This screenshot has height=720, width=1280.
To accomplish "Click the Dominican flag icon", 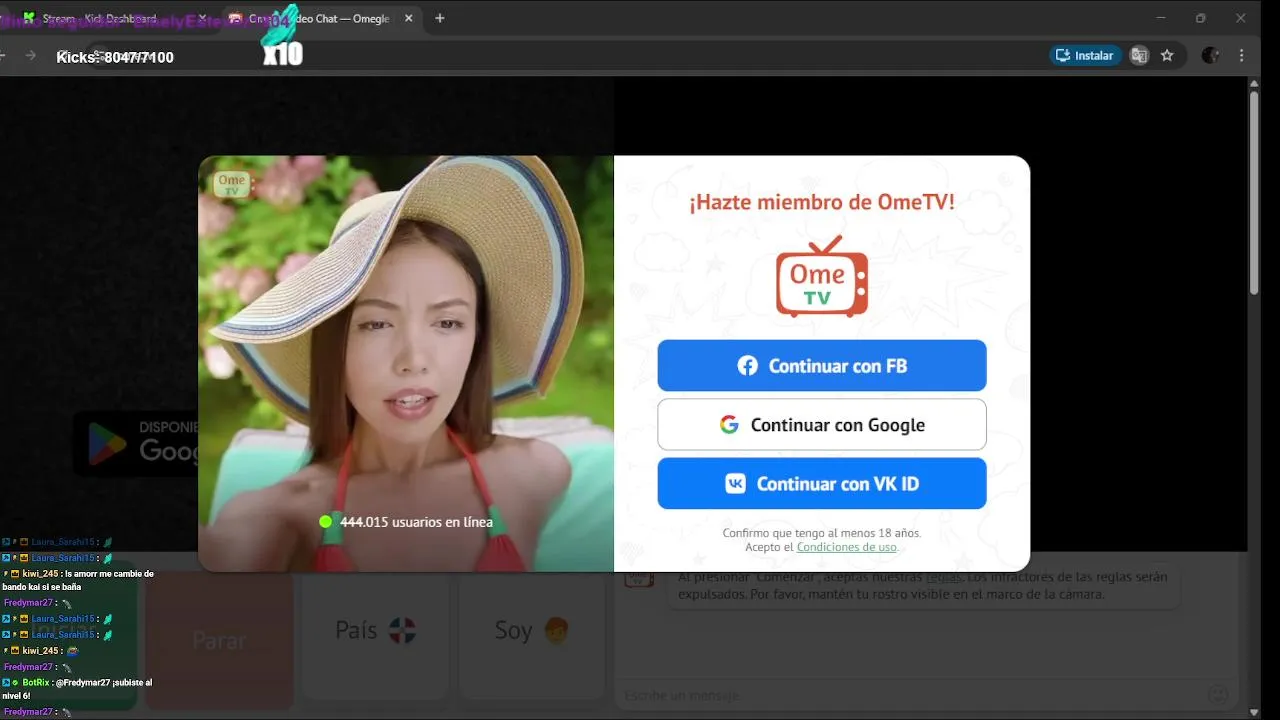I will [x=402, y=631].
